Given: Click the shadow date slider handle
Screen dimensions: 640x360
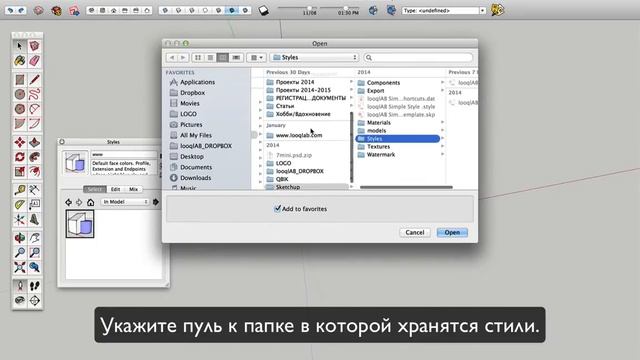Looking at the screenshot, I should tap(310, 8).
